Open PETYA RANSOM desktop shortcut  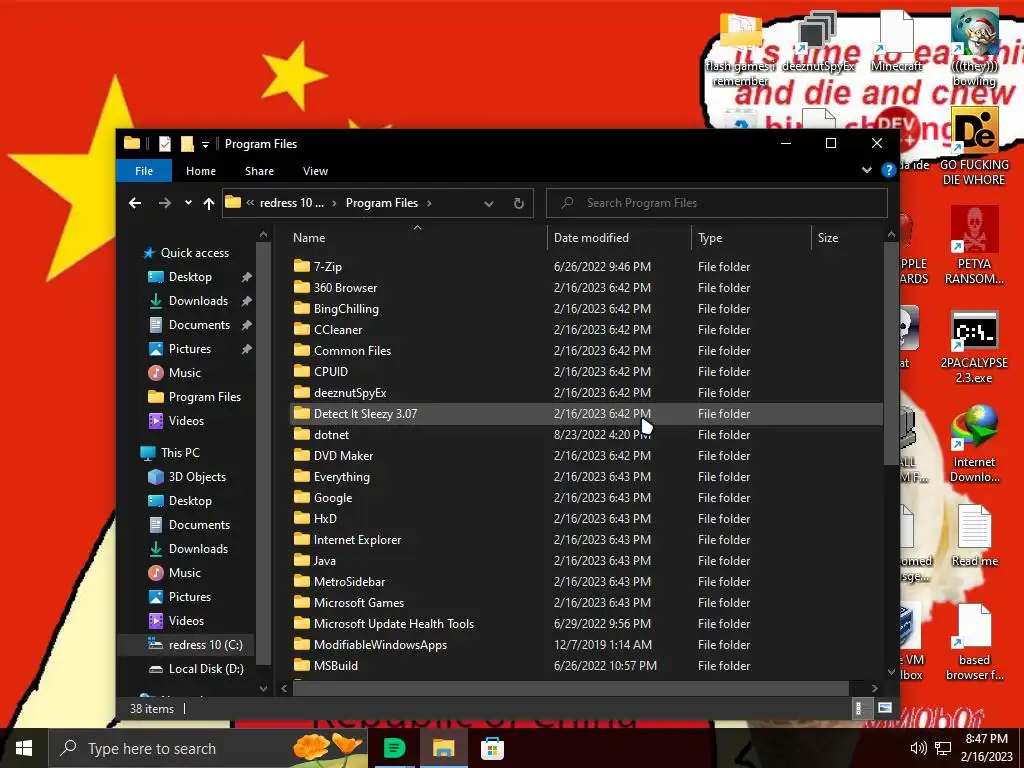tap(974, 245)
